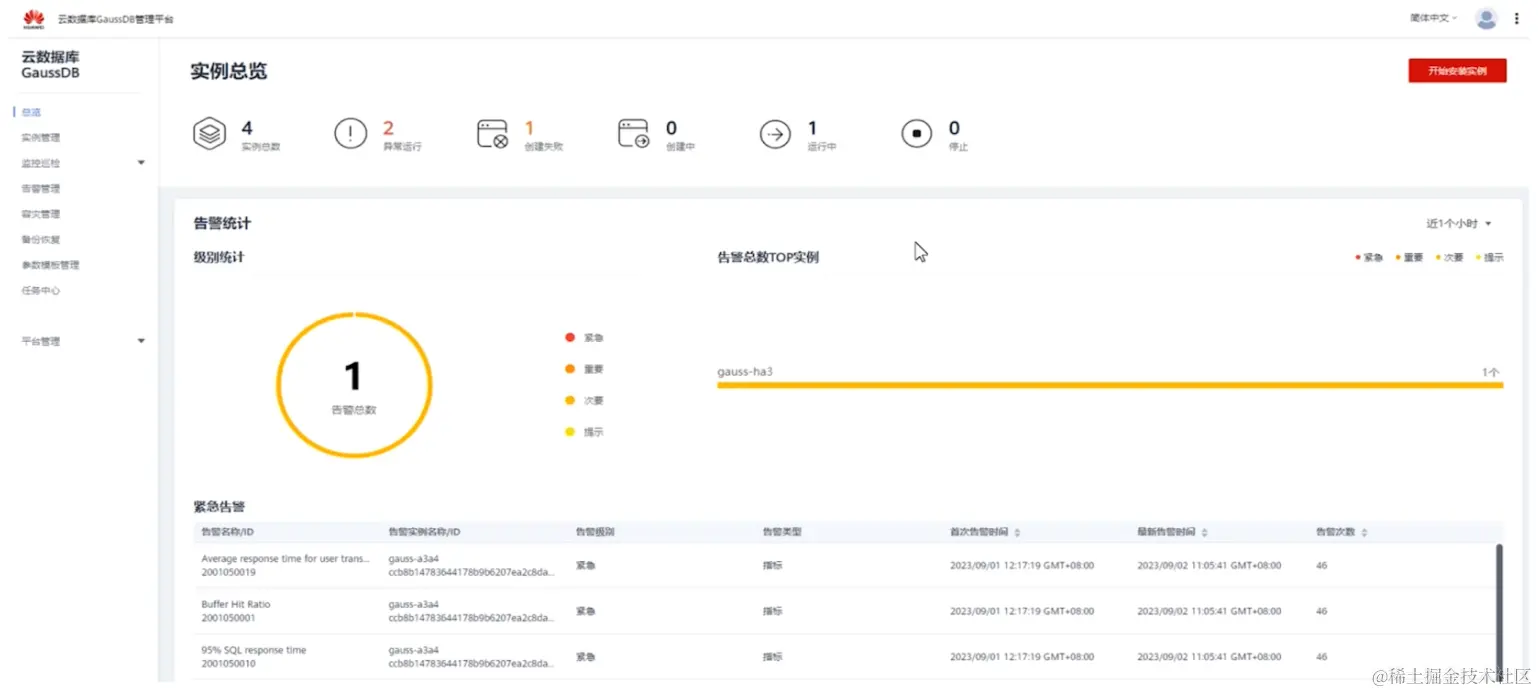1538x693 pixels.
Task: Click 最新告警时间 in the Average response time row
Action: click(1209, 566)
